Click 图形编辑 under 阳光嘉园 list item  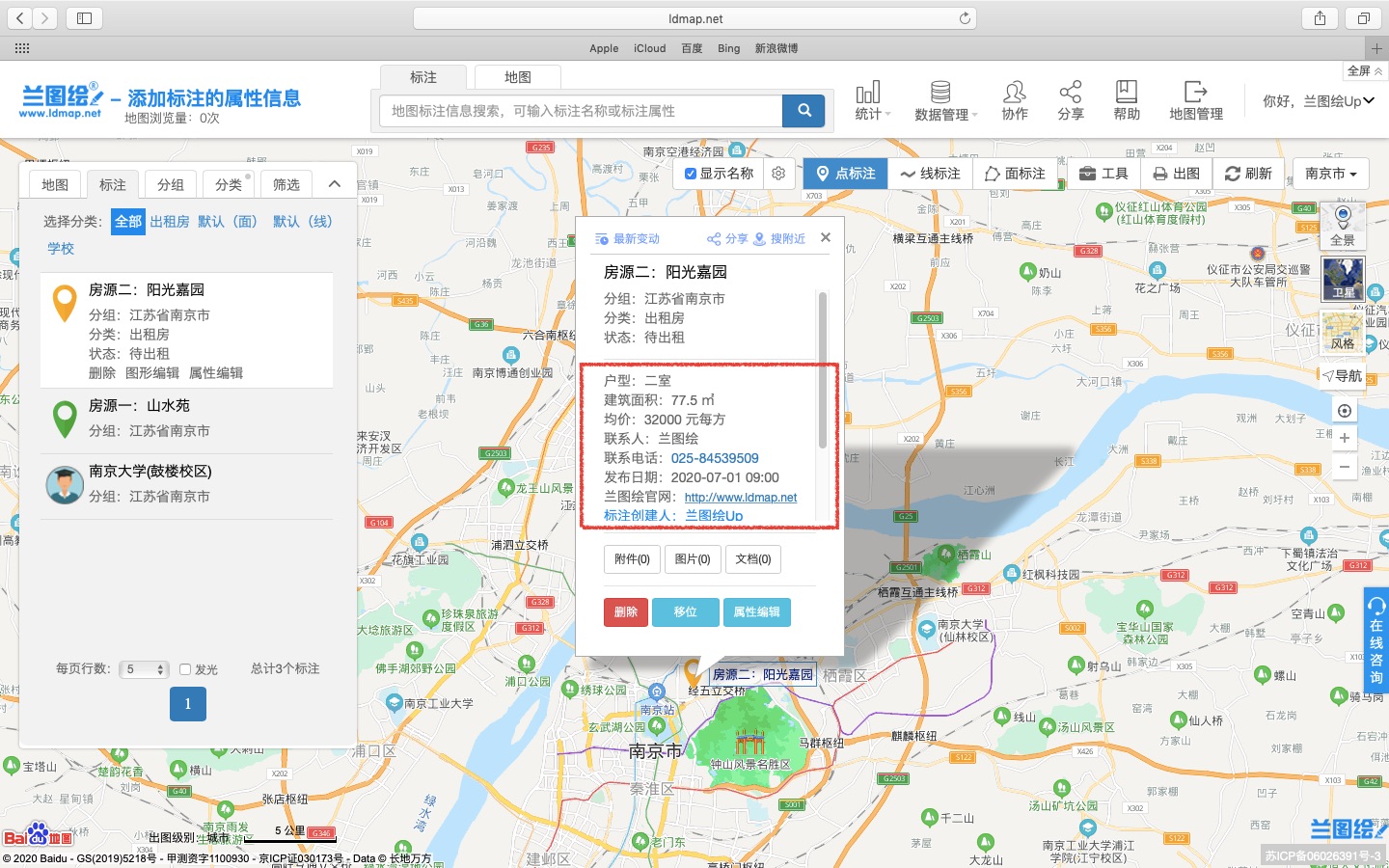click(x=152, y=373)
